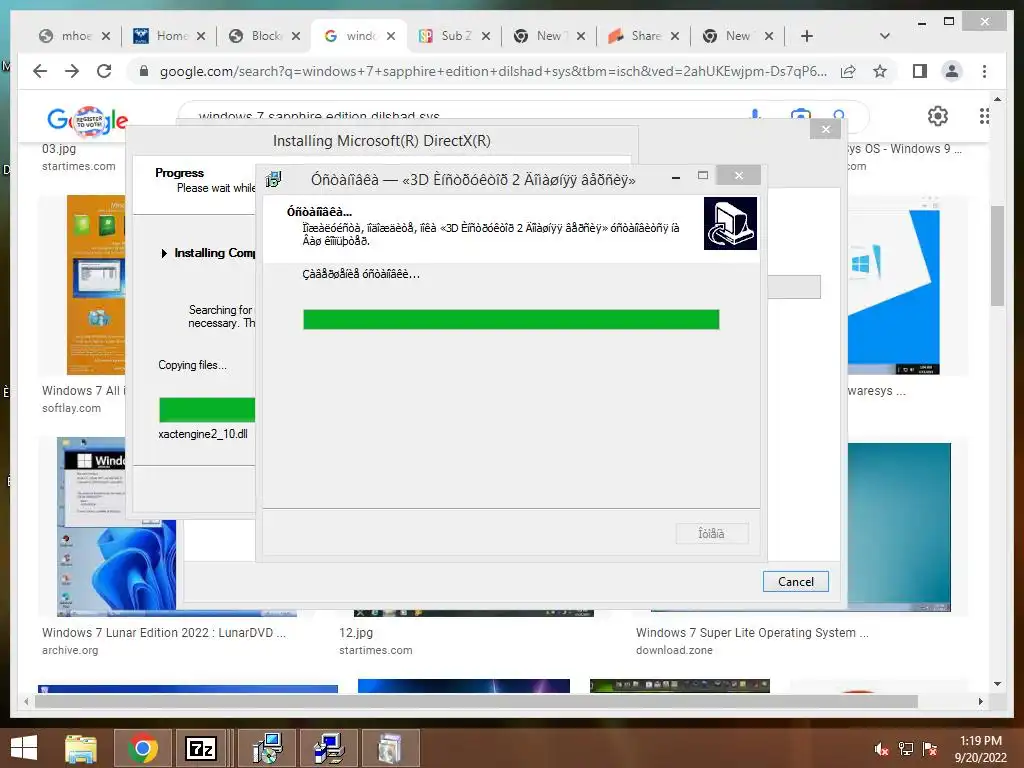
Task: Click the share page icon in address bar
Action: [848, 71]
